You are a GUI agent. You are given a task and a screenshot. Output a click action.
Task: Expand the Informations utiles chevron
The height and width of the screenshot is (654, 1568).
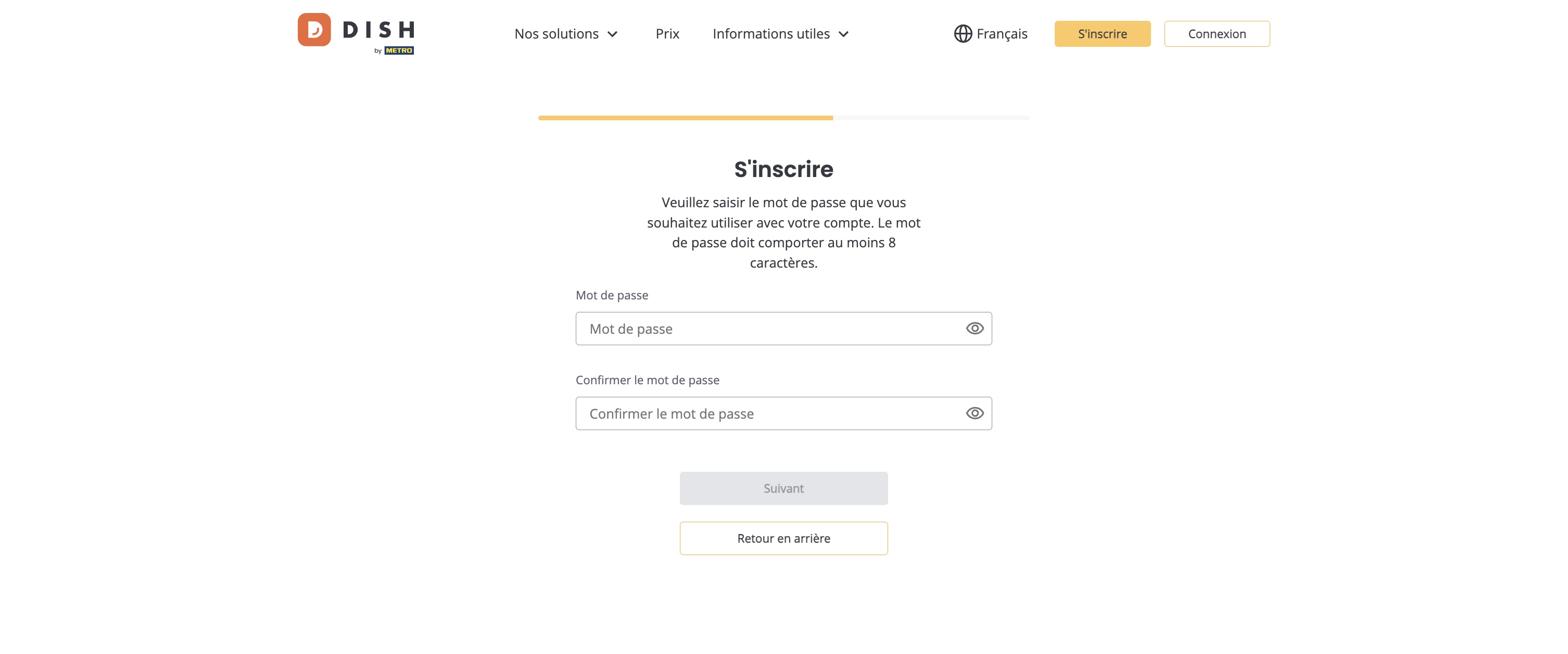pos(843,34)
